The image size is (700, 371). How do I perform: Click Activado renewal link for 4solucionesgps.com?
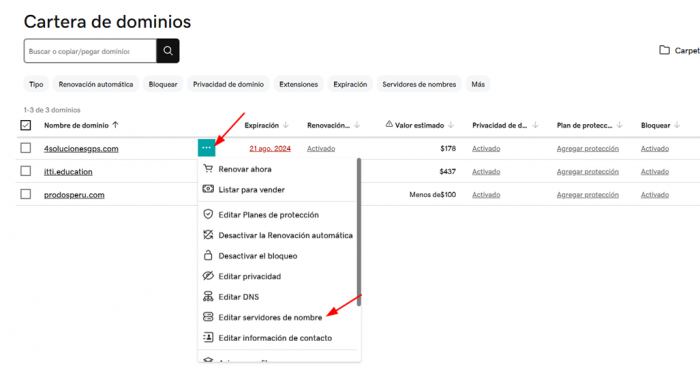(321, 149)
